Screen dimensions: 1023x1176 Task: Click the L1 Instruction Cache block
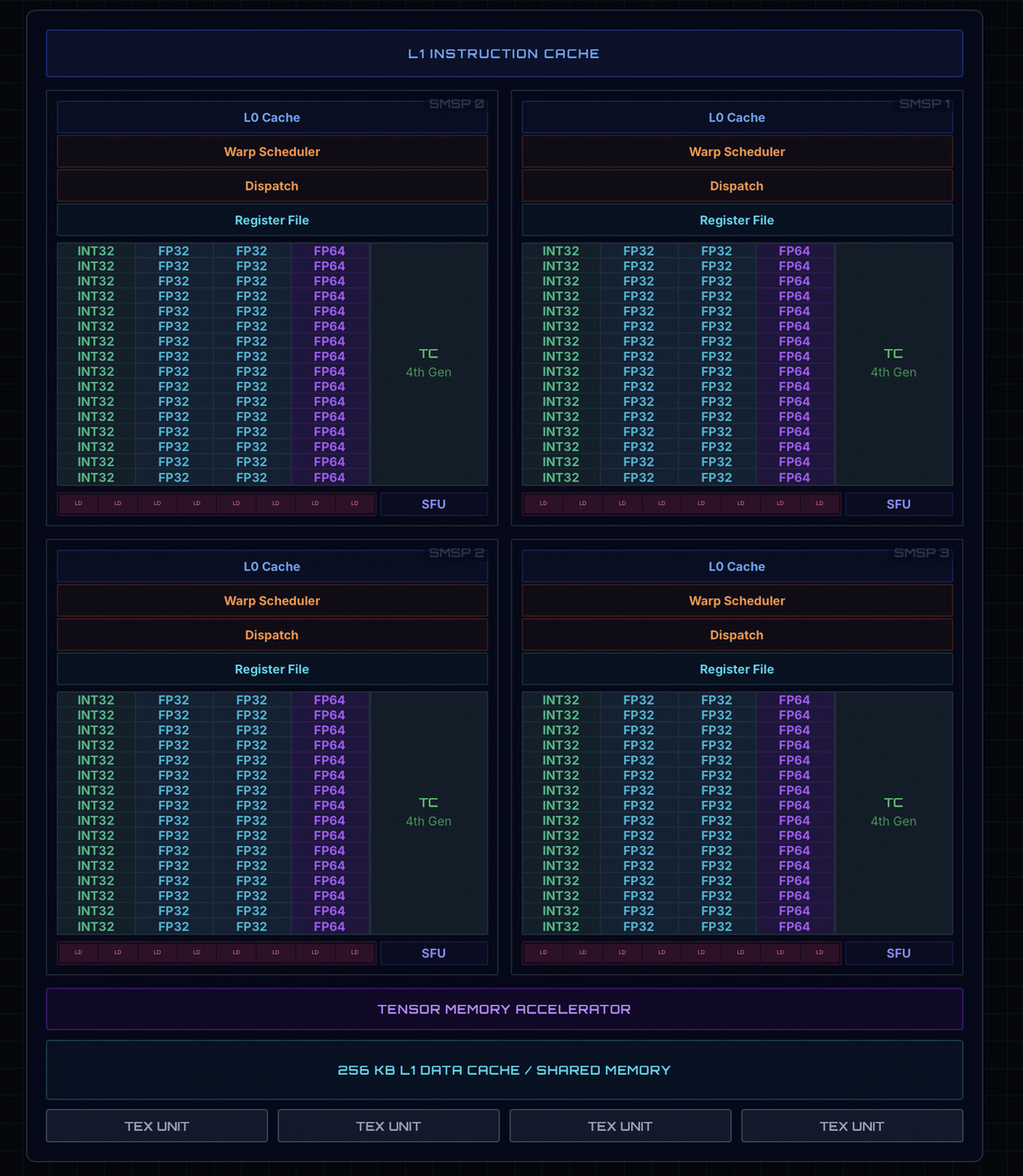[x=504, y=53]
